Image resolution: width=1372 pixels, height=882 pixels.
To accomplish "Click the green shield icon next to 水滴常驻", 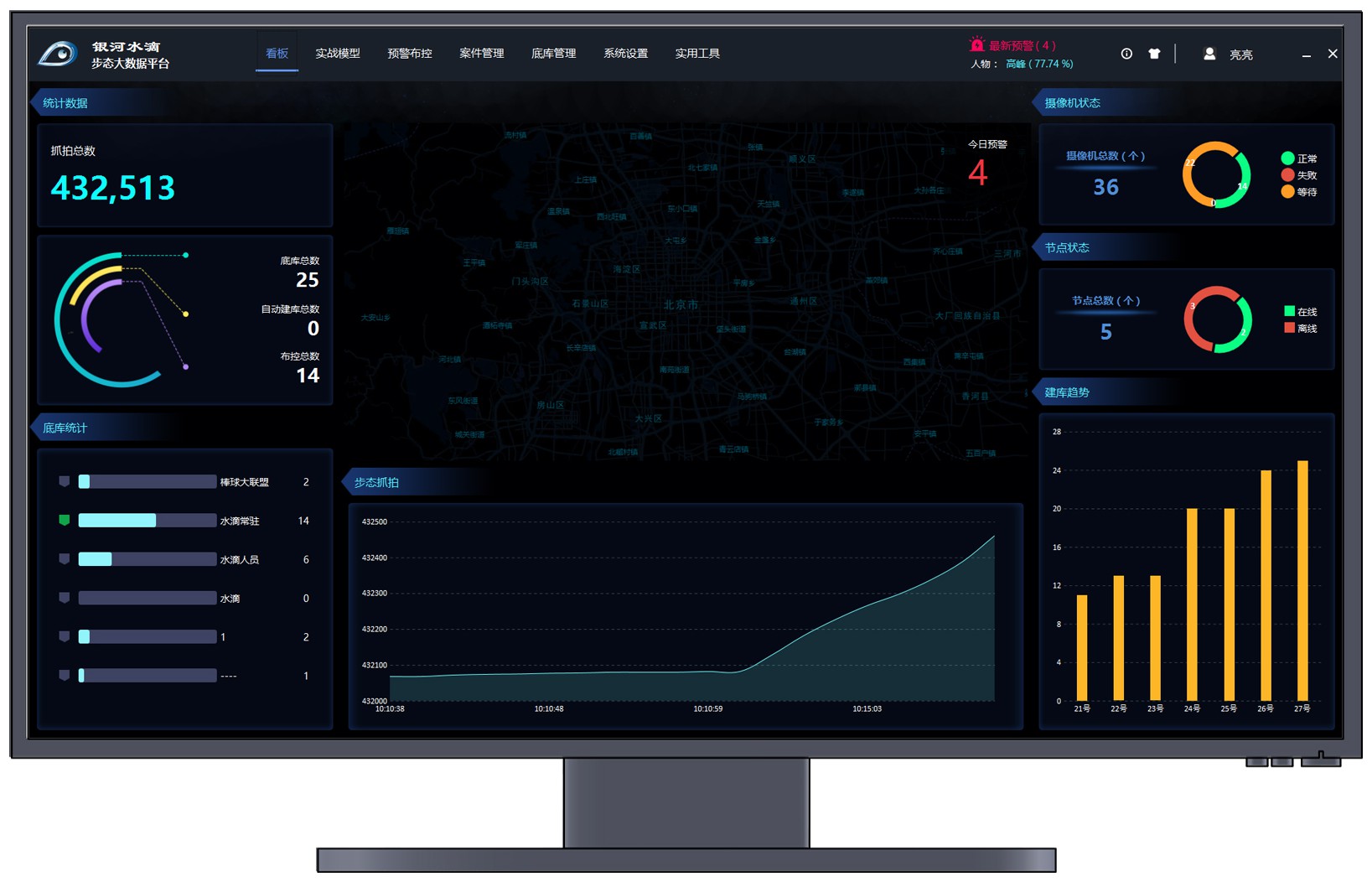I will [65, 521].
